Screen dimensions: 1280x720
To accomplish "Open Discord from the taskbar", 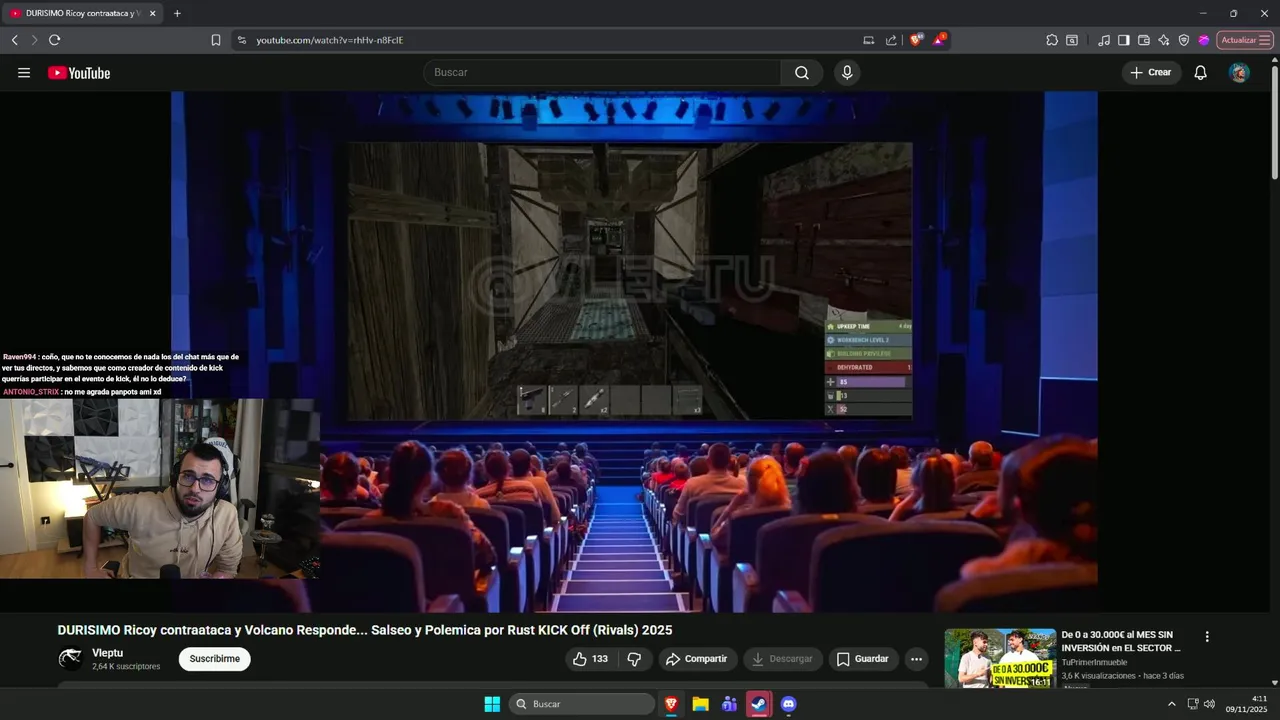I will point(788,704).
